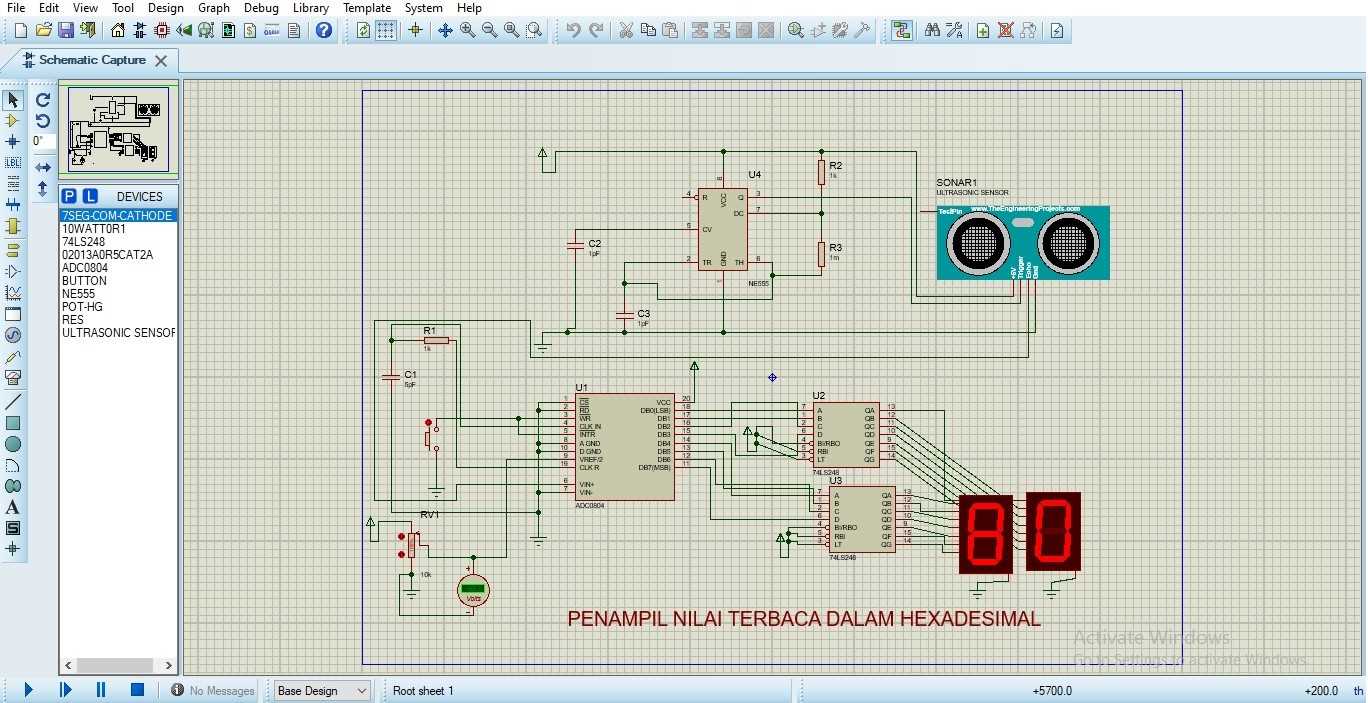Image resolution: width=1368 pixels, height=703 pixels.
Task: Click the Cut scissors icon
Action: point(626,30)
